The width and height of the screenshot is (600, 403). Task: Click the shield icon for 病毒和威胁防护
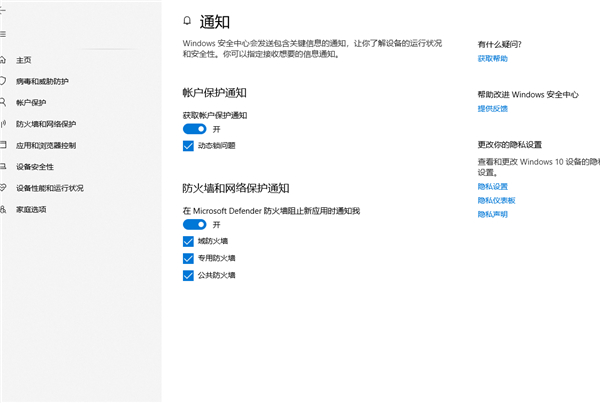(x=3, y=81)
